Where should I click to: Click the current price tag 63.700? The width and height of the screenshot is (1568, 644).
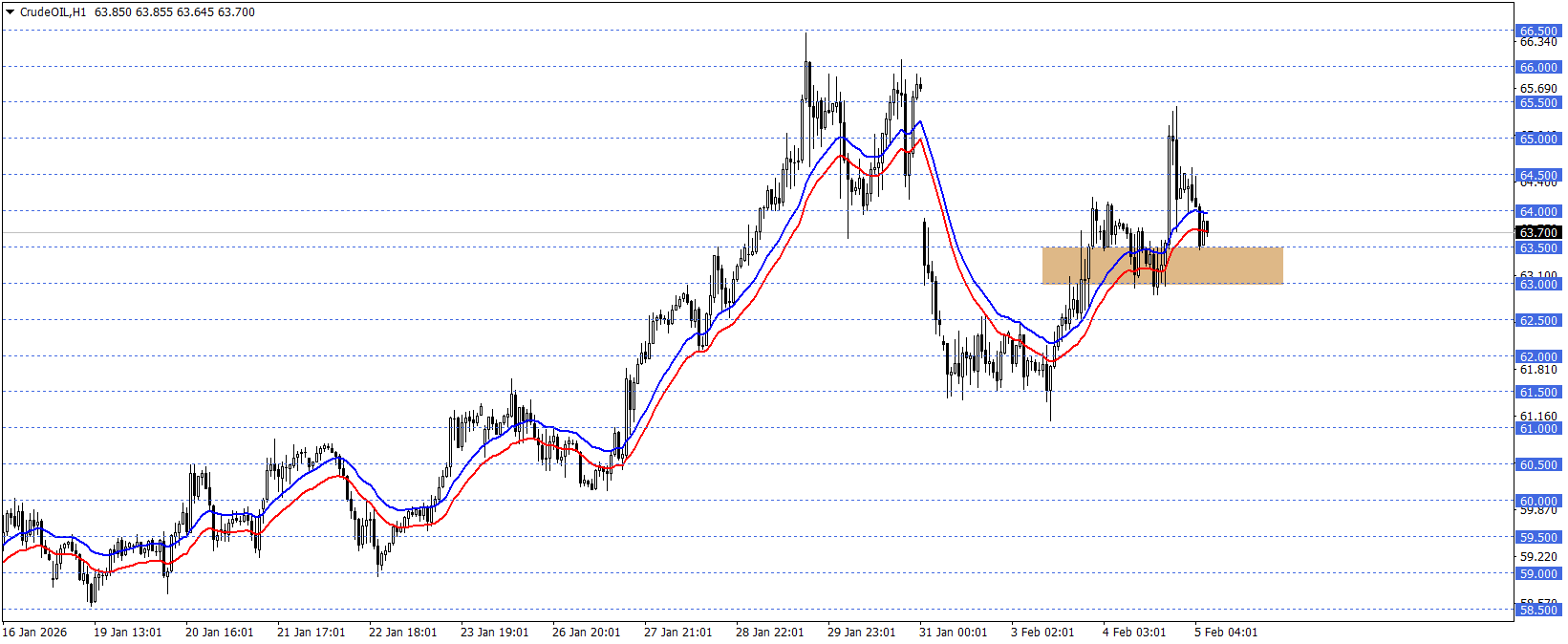pos(1538,232)
